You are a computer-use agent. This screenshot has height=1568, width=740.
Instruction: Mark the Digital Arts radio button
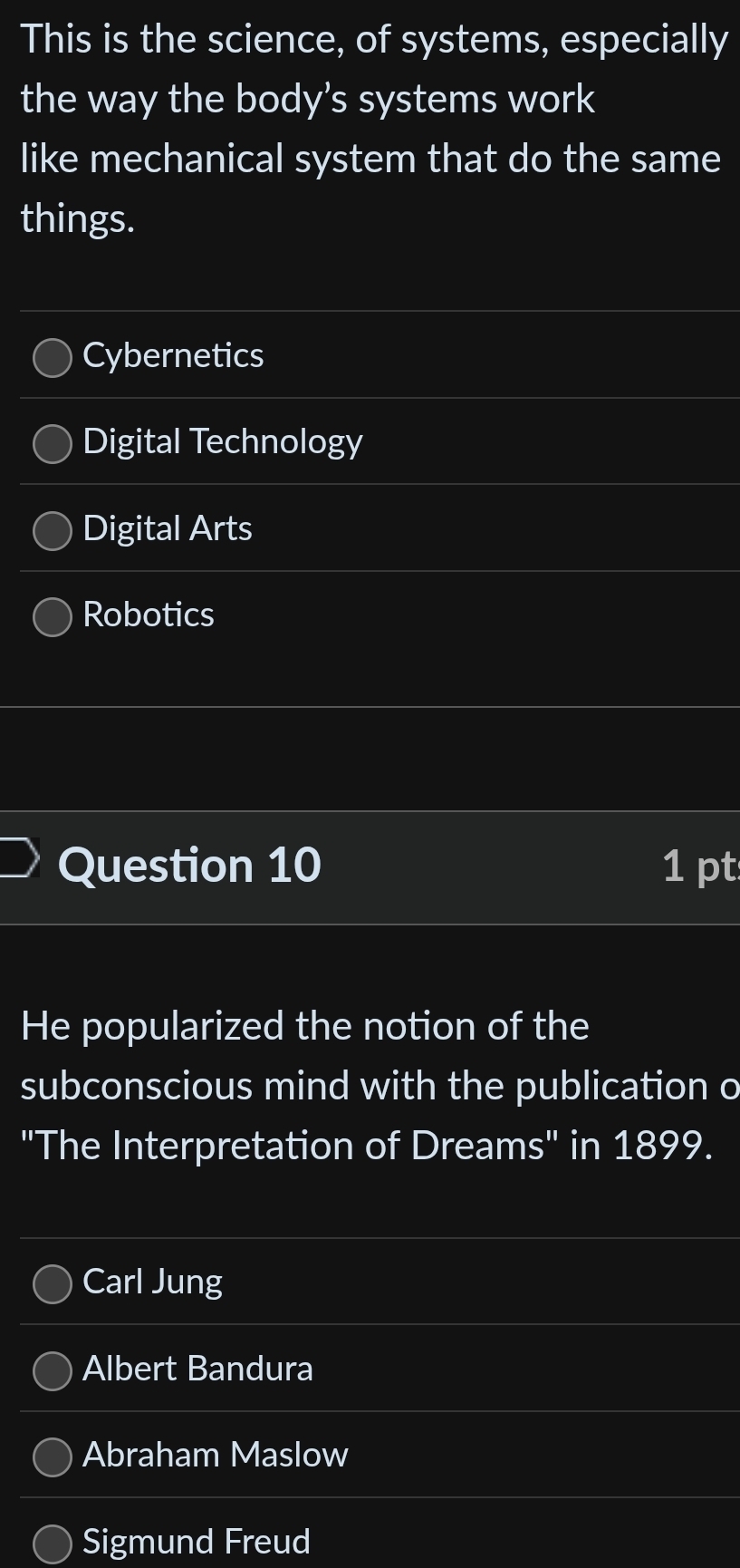click(x=53, y=530)
